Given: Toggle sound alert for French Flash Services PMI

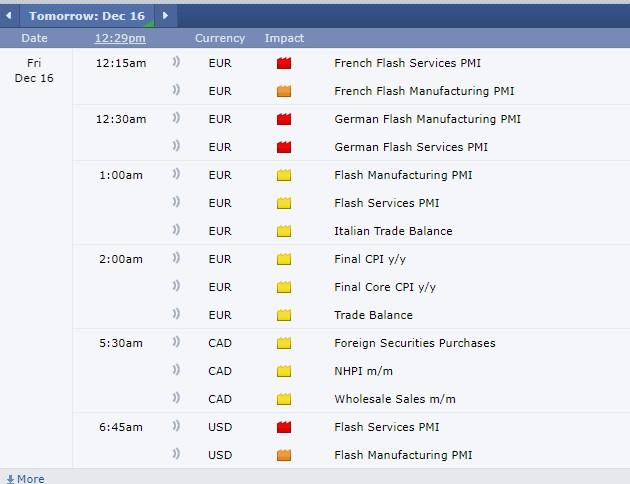Looking at the screenshot, I should 176,63.
